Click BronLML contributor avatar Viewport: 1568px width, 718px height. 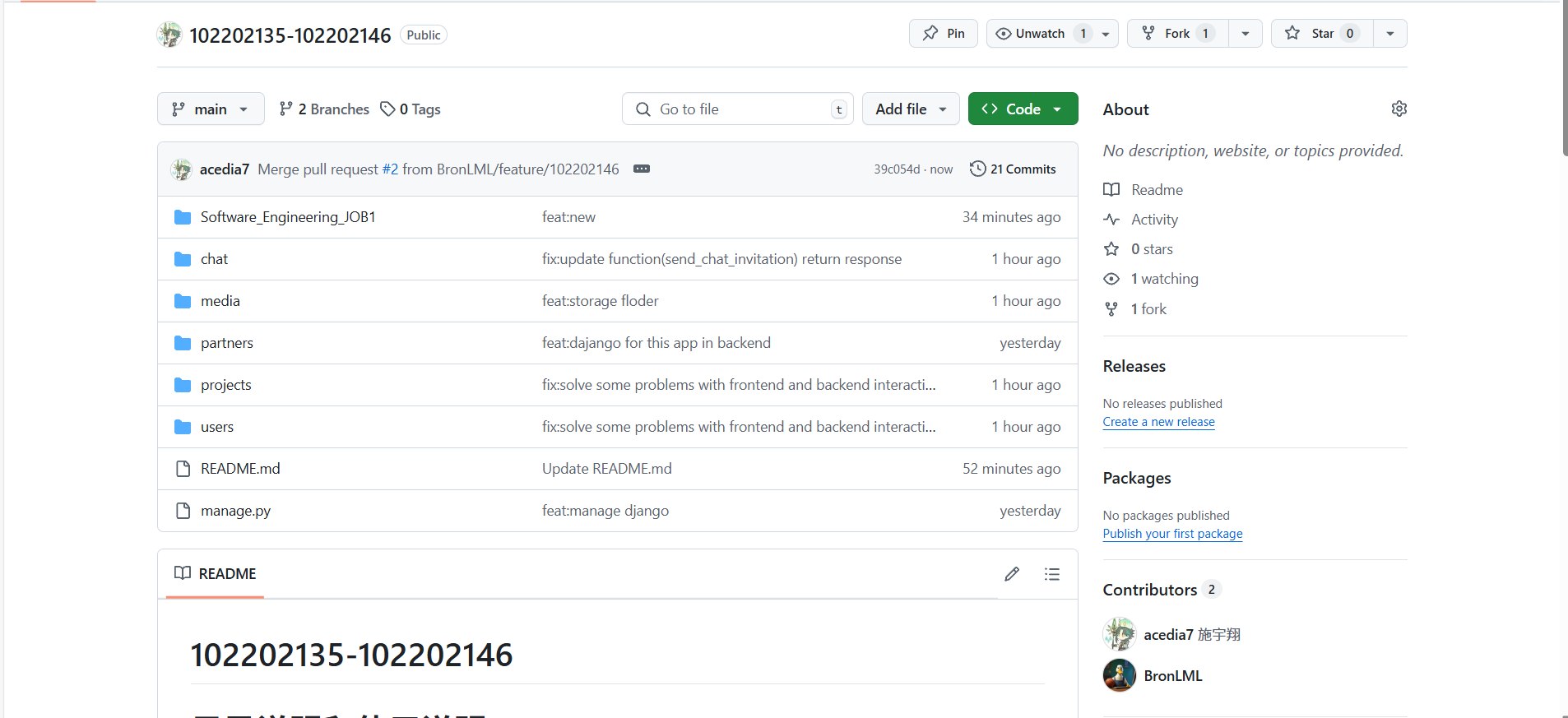point(1119,675)
